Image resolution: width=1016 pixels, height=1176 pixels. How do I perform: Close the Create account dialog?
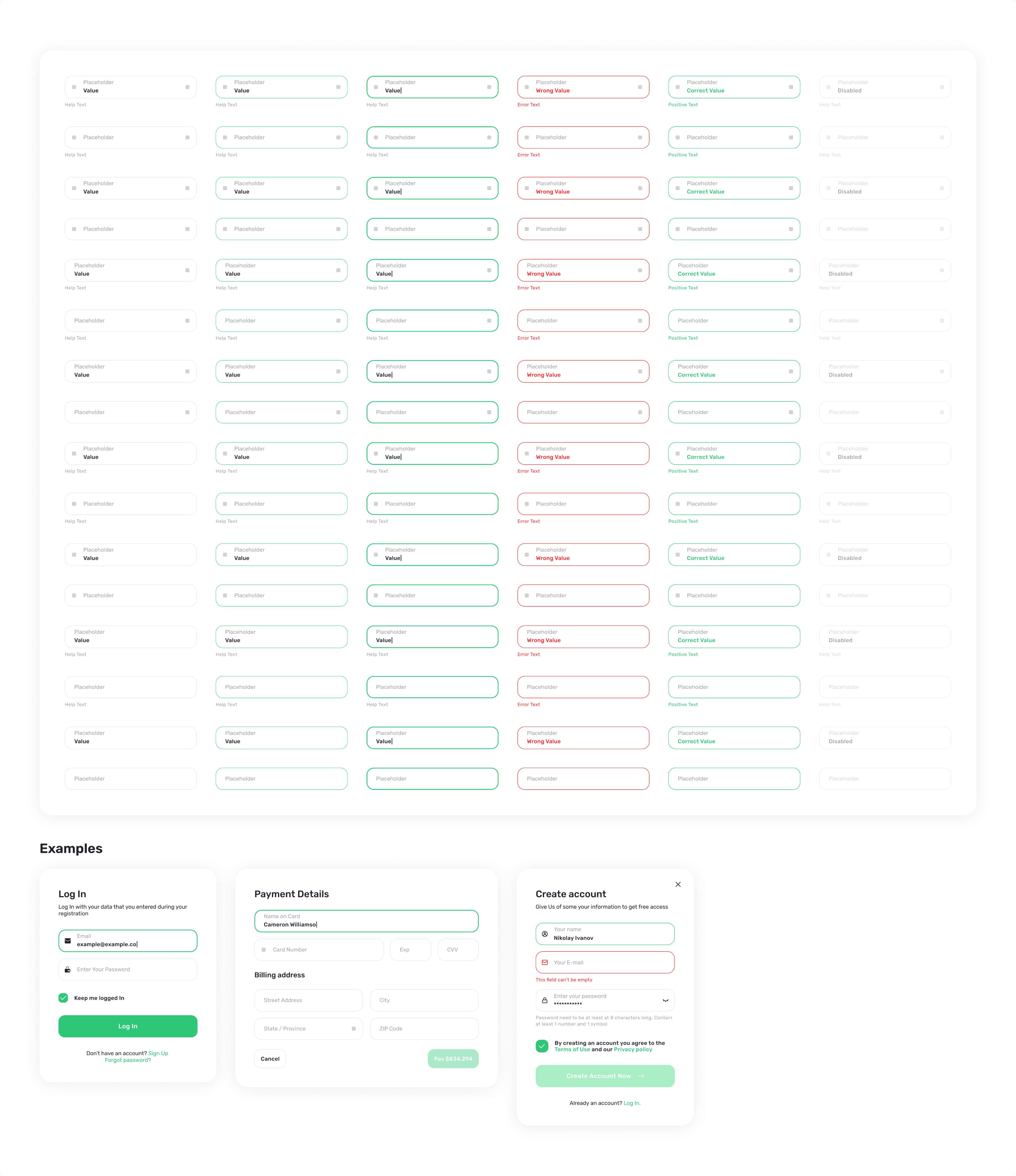click(678, 884)
